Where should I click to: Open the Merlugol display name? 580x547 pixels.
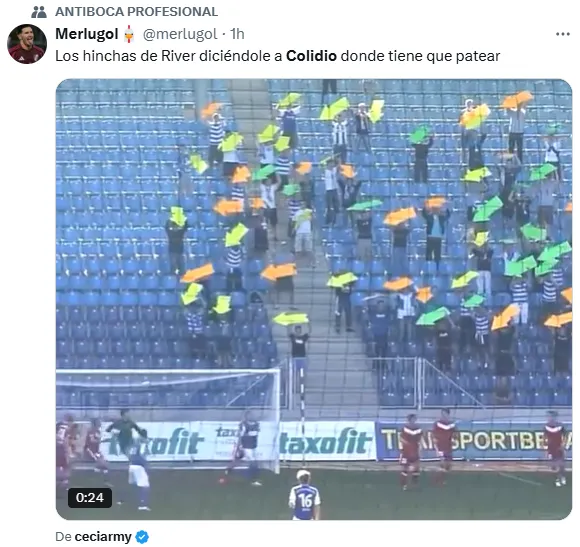87,34
